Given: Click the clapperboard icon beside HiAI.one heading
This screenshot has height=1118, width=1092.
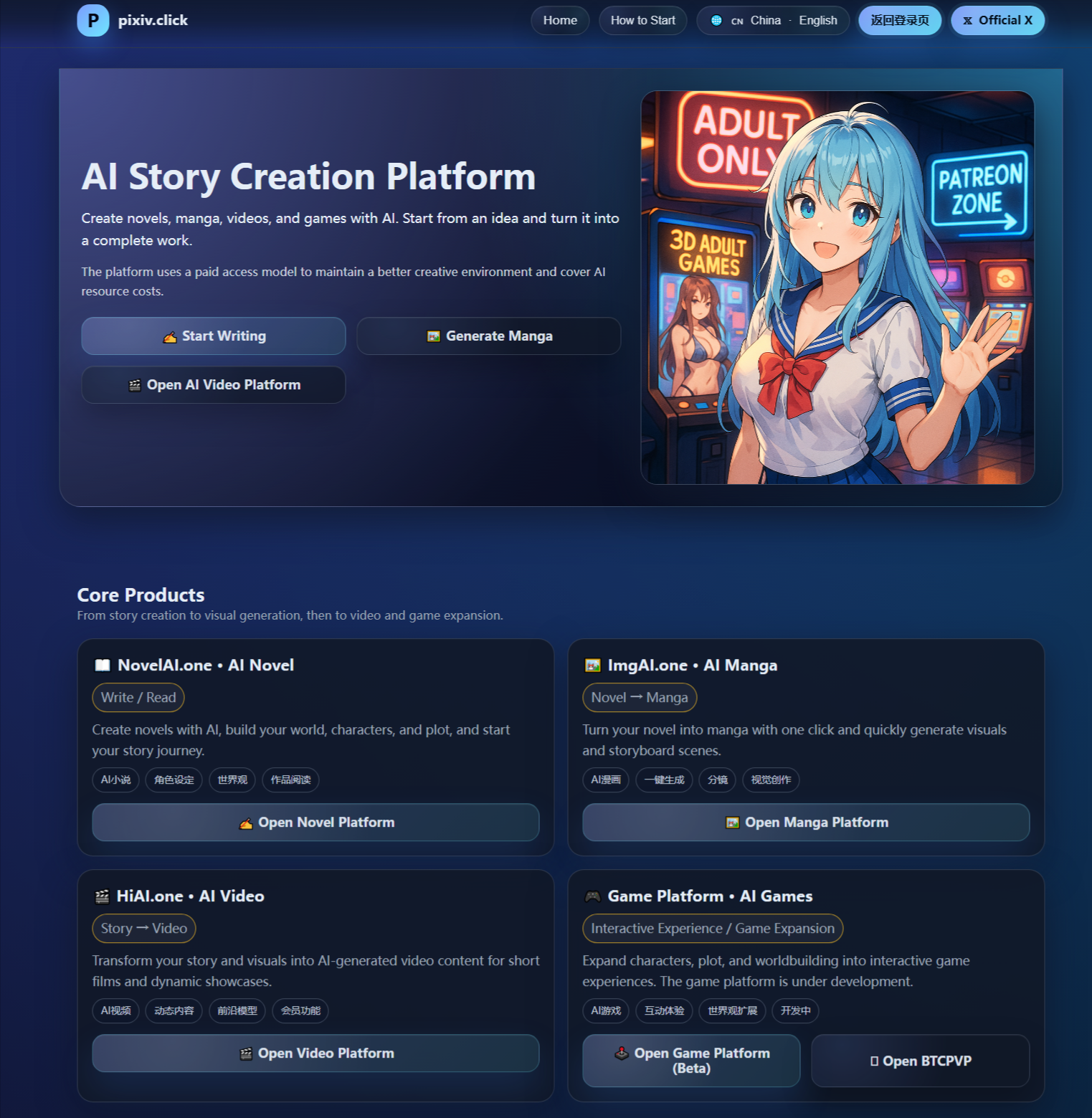Looking at the screenshot, I should 103,896.
